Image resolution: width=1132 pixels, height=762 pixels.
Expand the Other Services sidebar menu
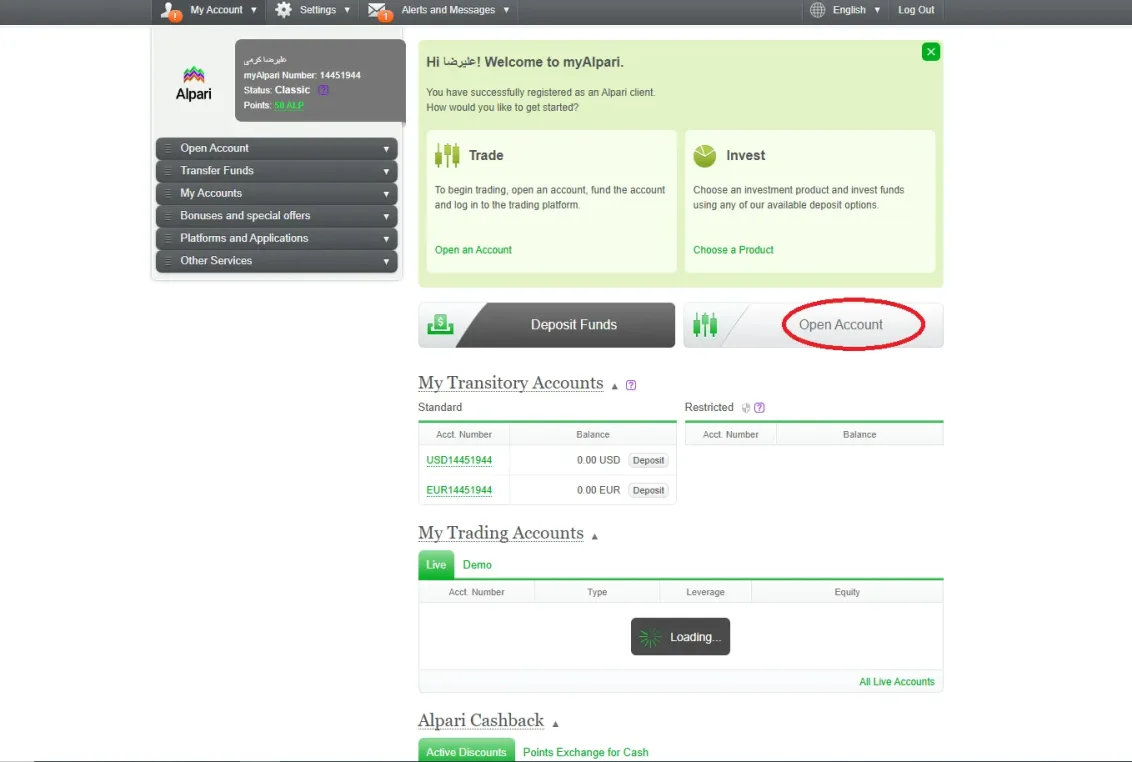(x=277, y=261)
